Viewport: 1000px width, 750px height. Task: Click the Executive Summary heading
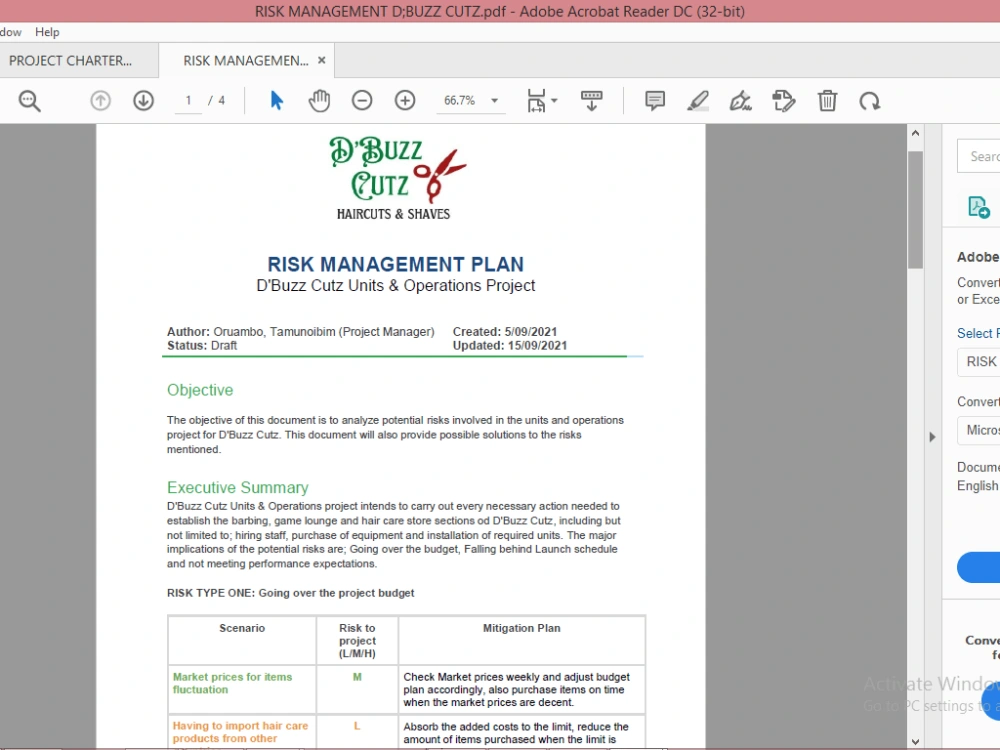238,487
